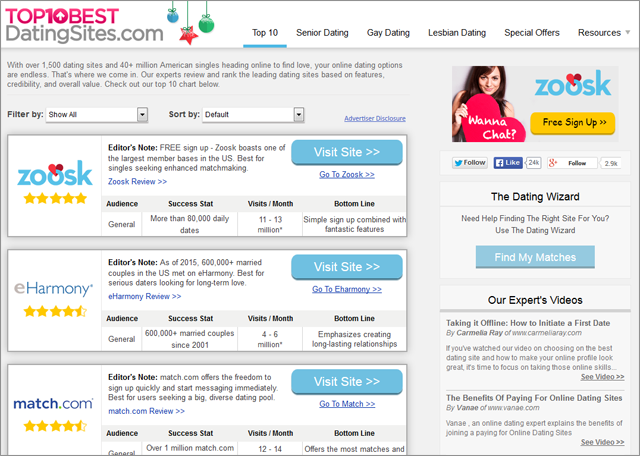
Task: Click the eHarmony logo in the listing
Action: [x=53, y=289]
